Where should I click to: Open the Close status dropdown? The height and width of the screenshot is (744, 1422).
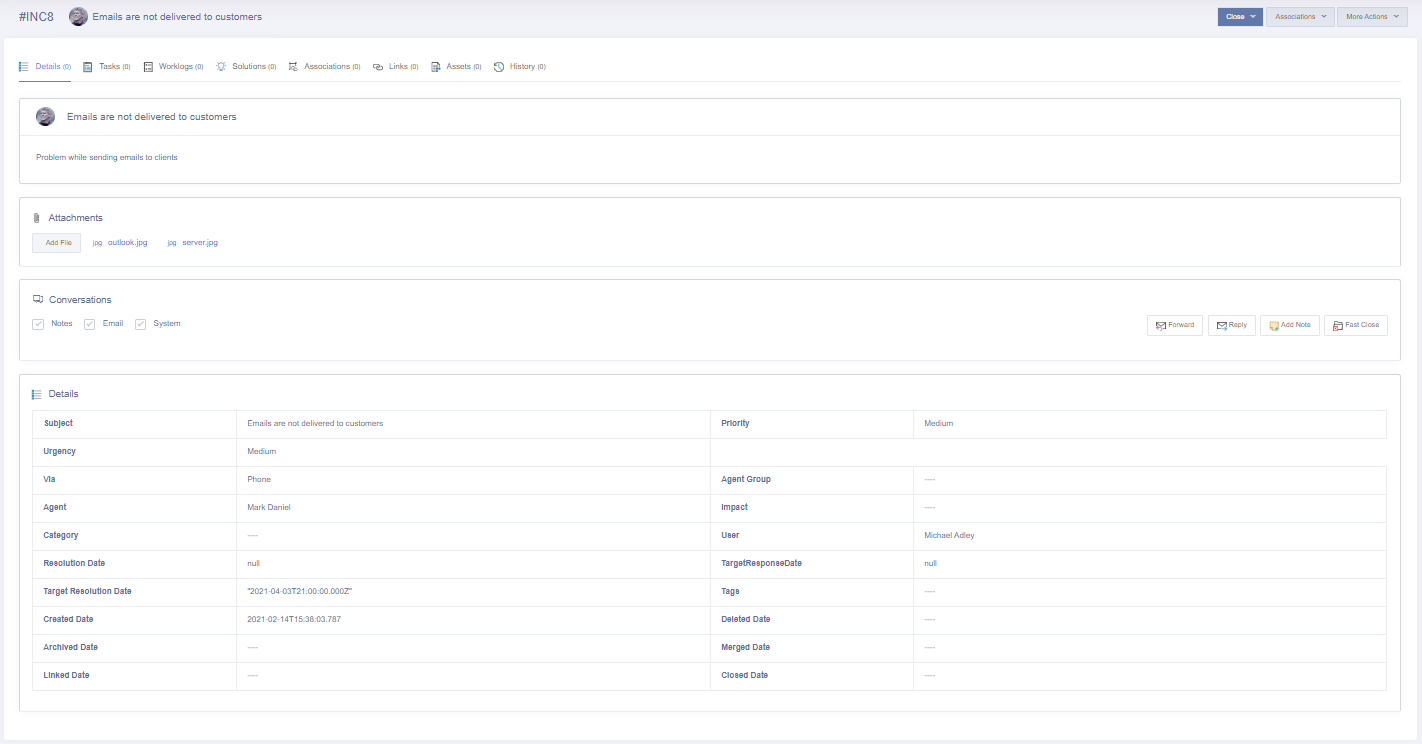(1240, 17)
